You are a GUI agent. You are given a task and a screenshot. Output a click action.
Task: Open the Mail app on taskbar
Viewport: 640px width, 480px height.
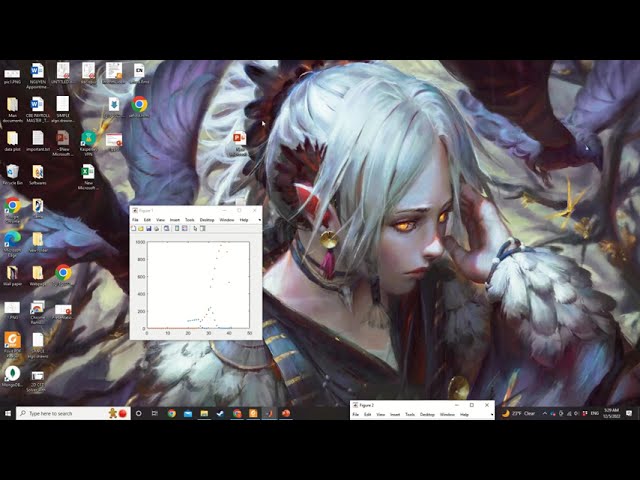pyautogui.click(x=188, y=413)
